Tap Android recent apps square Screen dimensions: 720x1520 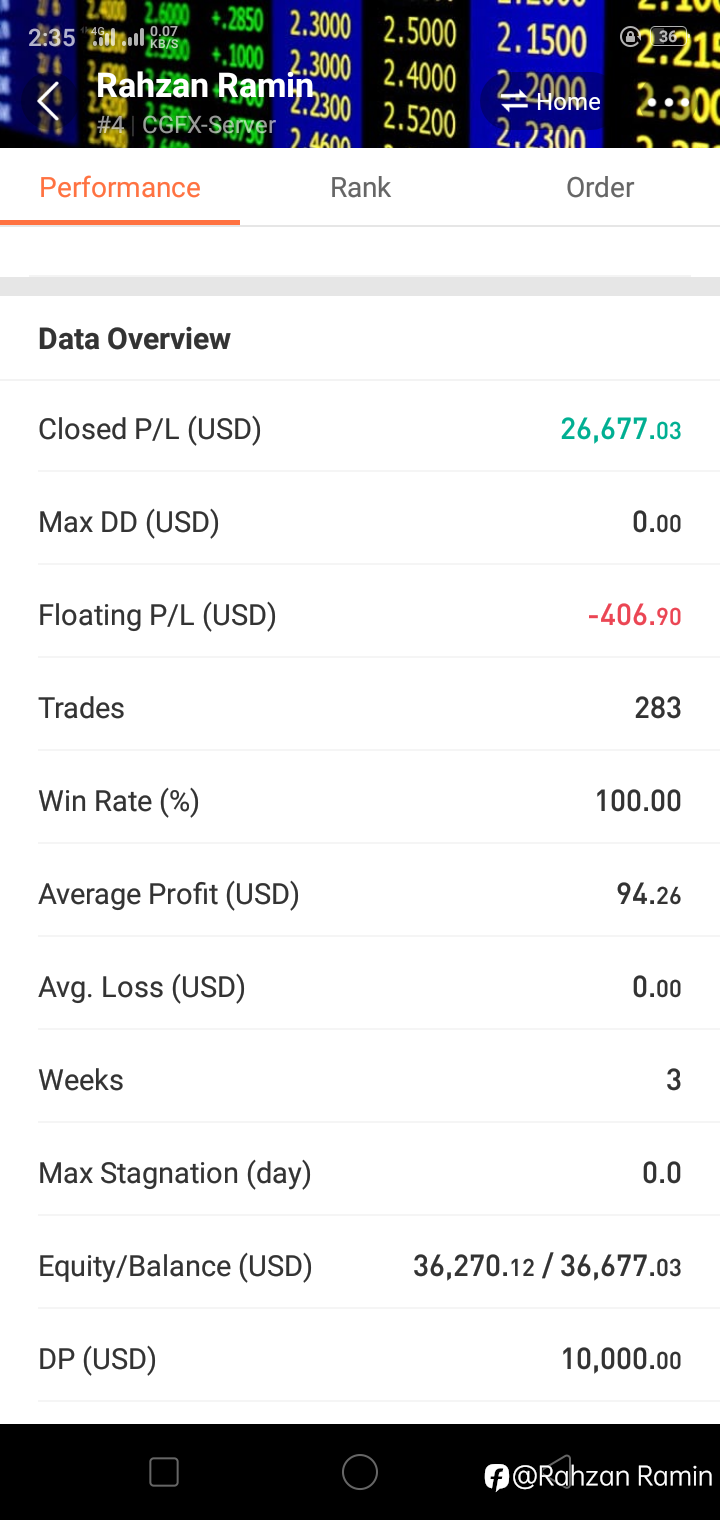(164, 1472)
